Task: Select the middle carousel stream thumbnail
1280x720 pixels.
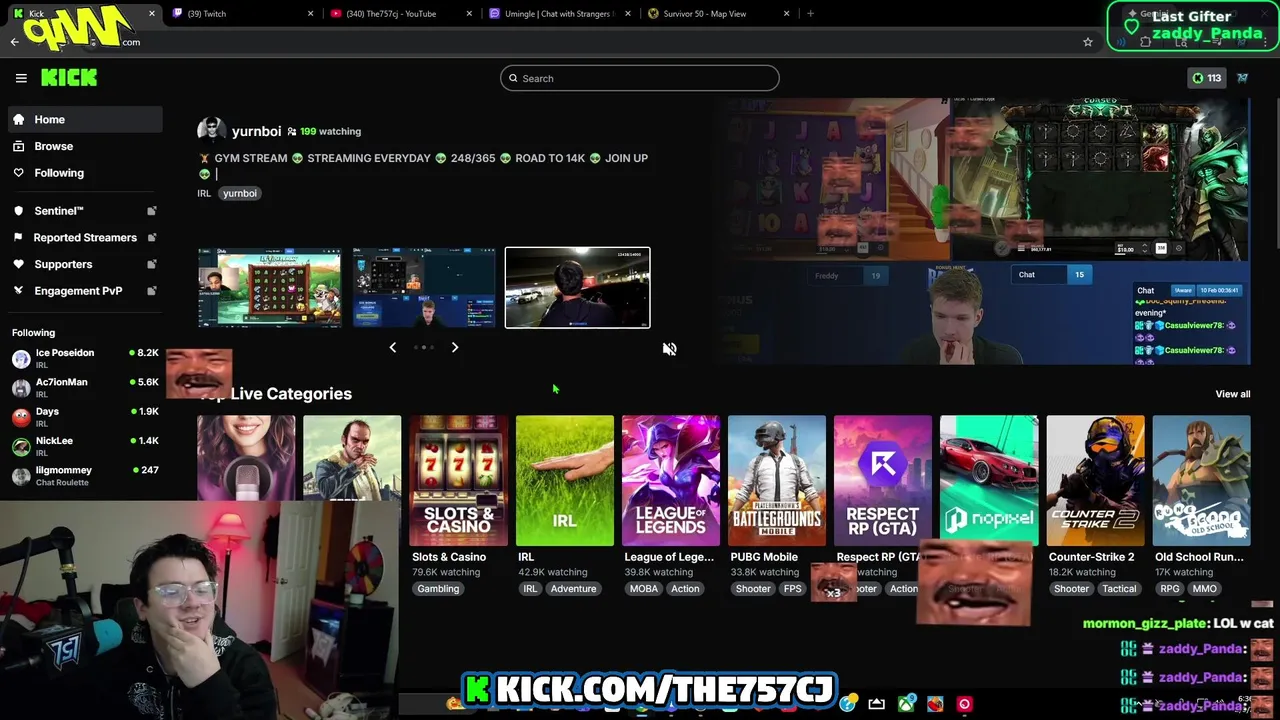Action: click(424, 287)
